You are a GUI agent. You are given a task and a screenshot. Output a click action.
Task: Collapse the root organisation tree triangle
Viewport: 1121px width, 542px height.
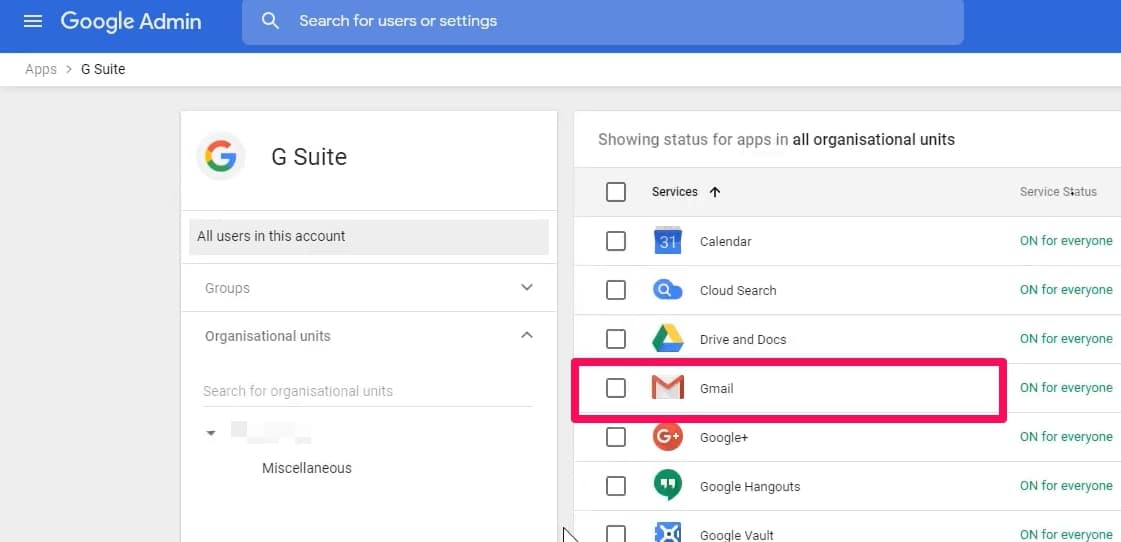[211, 433]
